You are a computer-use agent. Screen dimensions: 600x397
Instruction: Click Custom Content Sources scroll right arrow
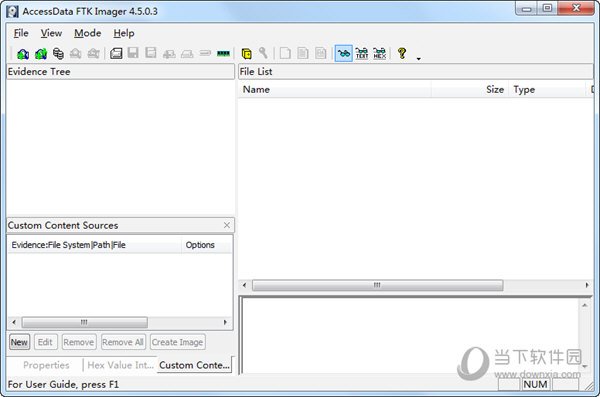pyautogui.click(x=225, y=322)
